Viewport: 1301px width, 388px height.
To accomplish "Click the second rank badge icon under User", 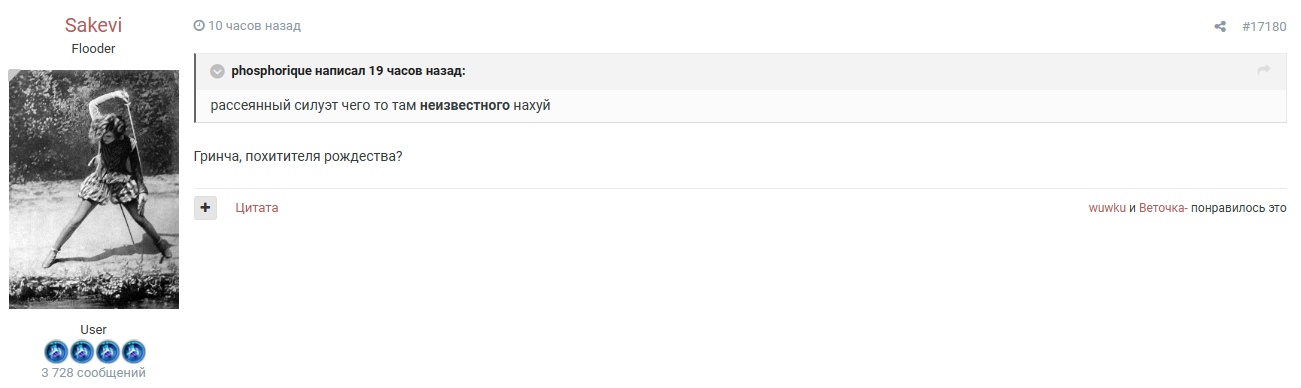I will 82,351.
